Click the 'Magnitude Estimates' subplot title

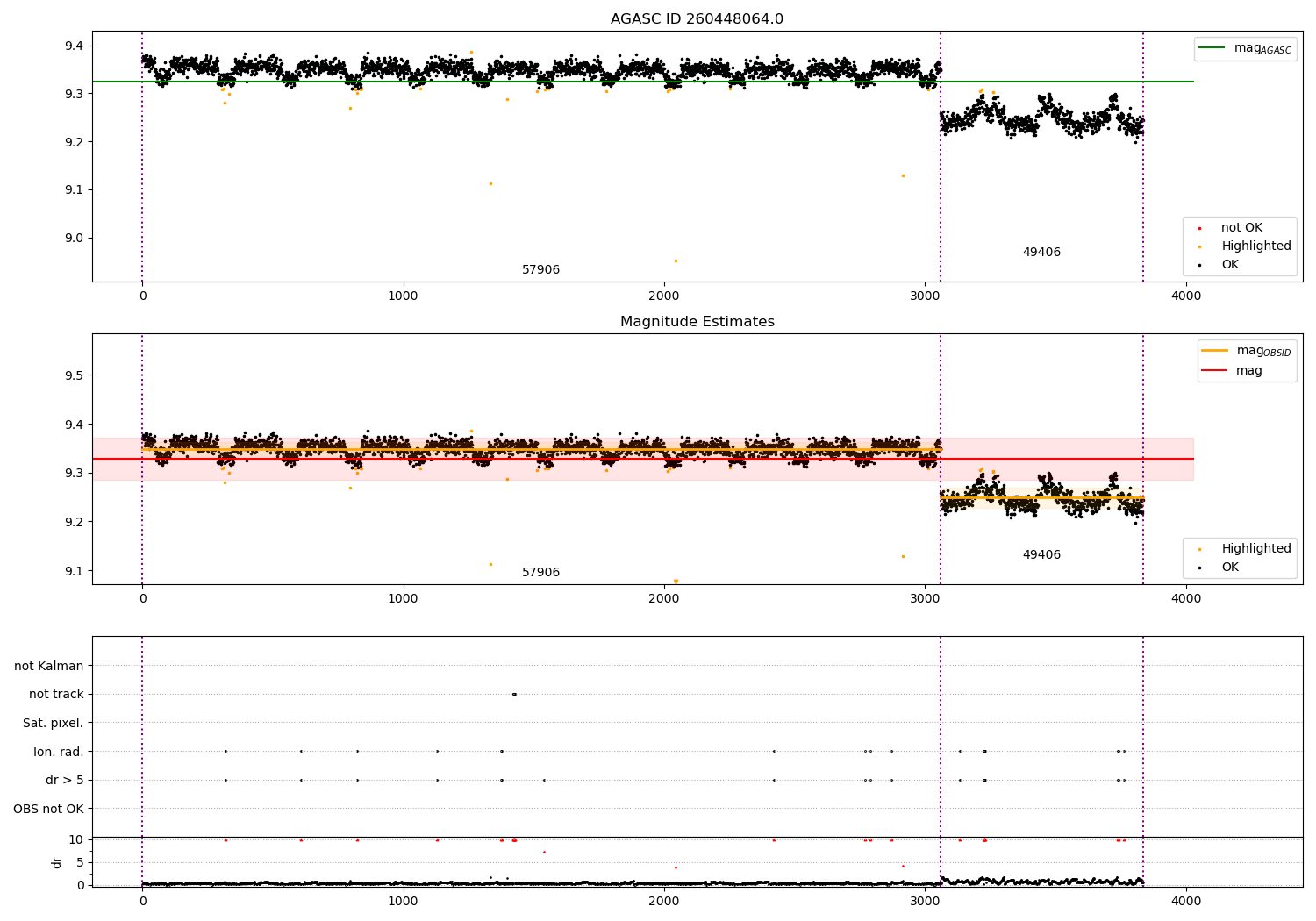point(697,322)
